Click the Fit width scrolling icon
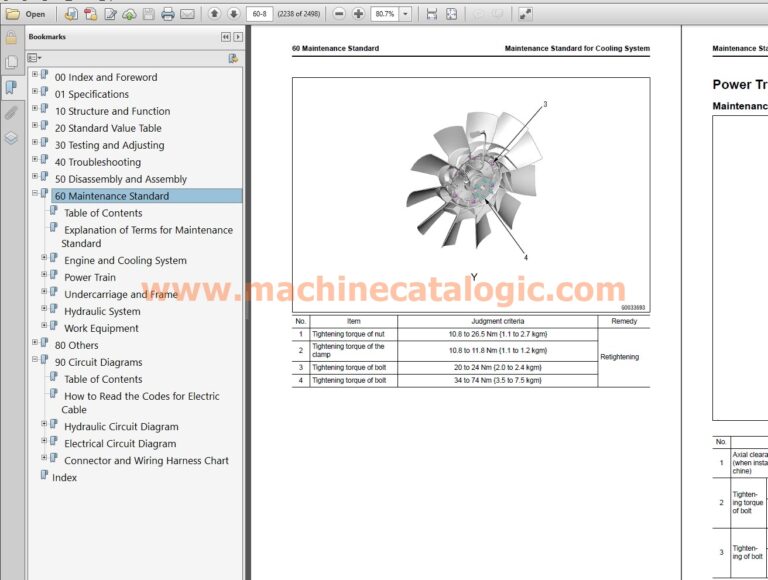The image size is (768, 580). (432, 14)
